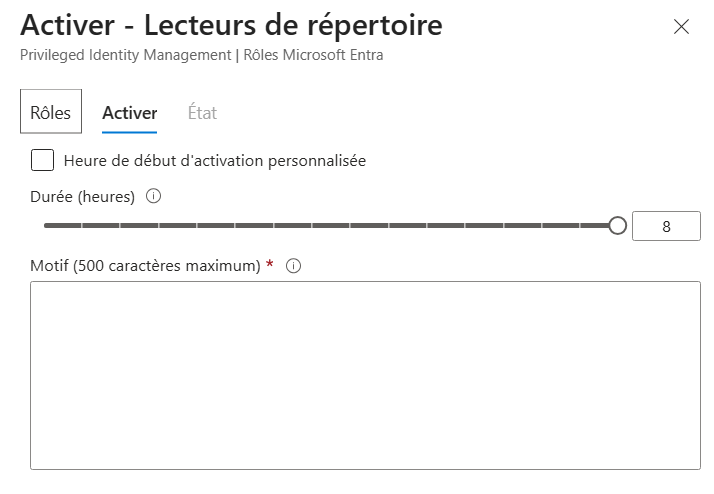Click the 'Activer - Lecteurs de répertoire' title
This screenshot has width=714, height=494.
(217, 25)
